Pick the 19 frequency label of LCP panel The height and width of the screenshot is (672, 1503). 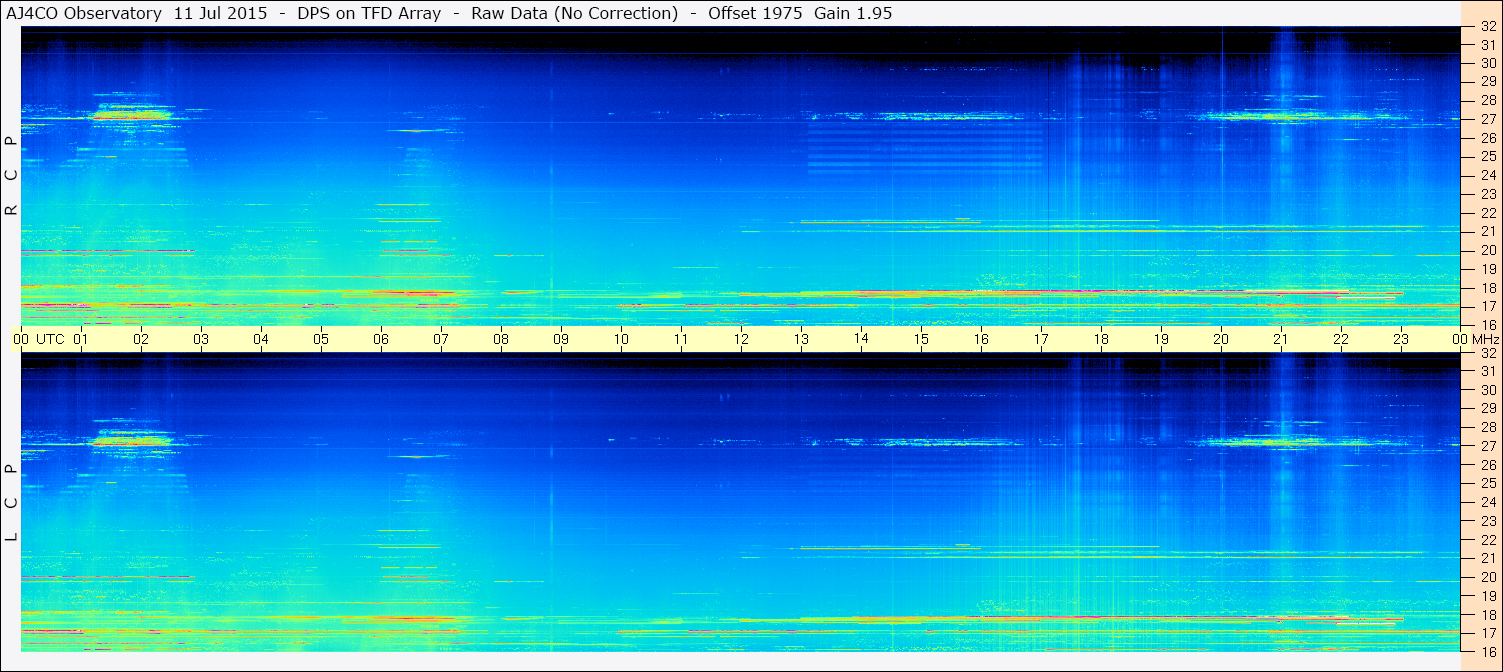click(x=1487, y=596)
